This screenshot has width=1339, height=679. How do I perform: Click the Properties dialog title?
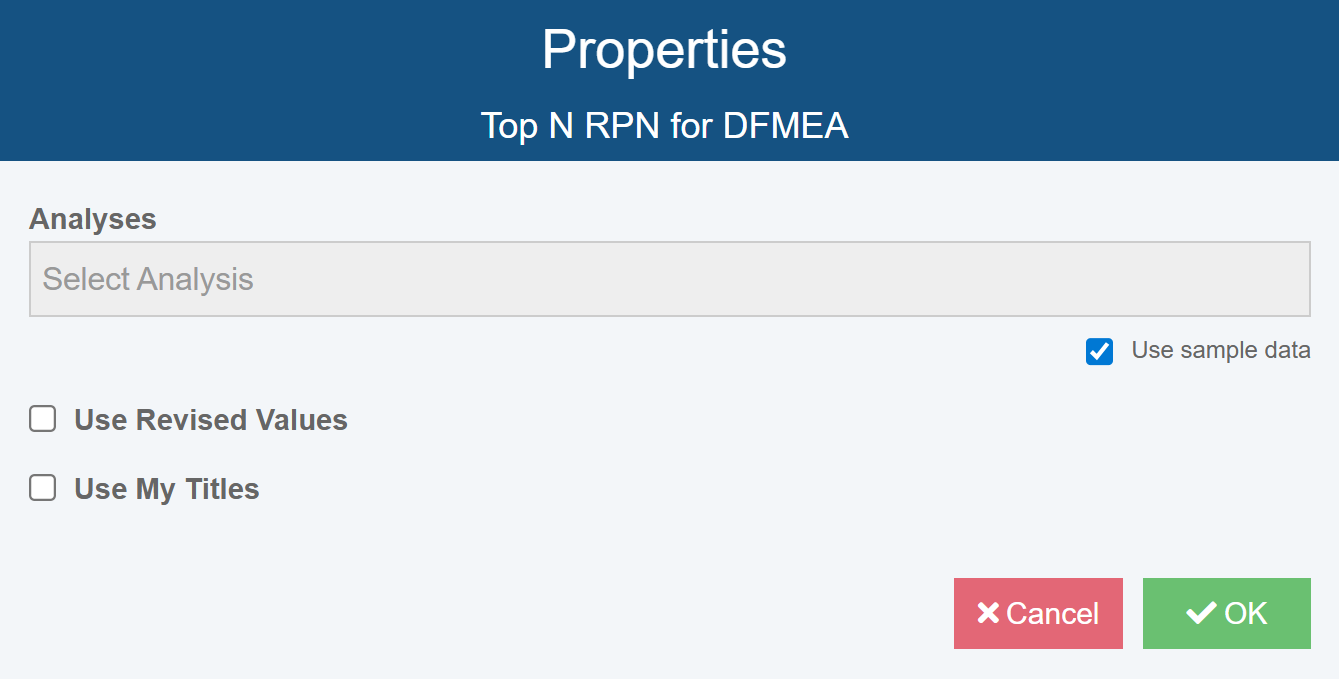tap(664, 49)
